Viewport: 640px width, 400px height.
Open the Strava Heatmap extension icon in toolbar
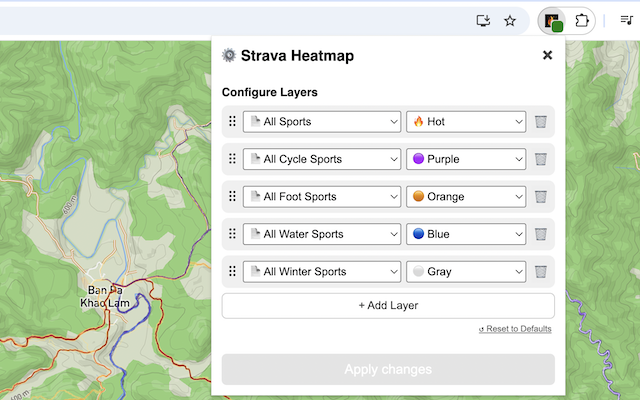click(x=553, y=21)
